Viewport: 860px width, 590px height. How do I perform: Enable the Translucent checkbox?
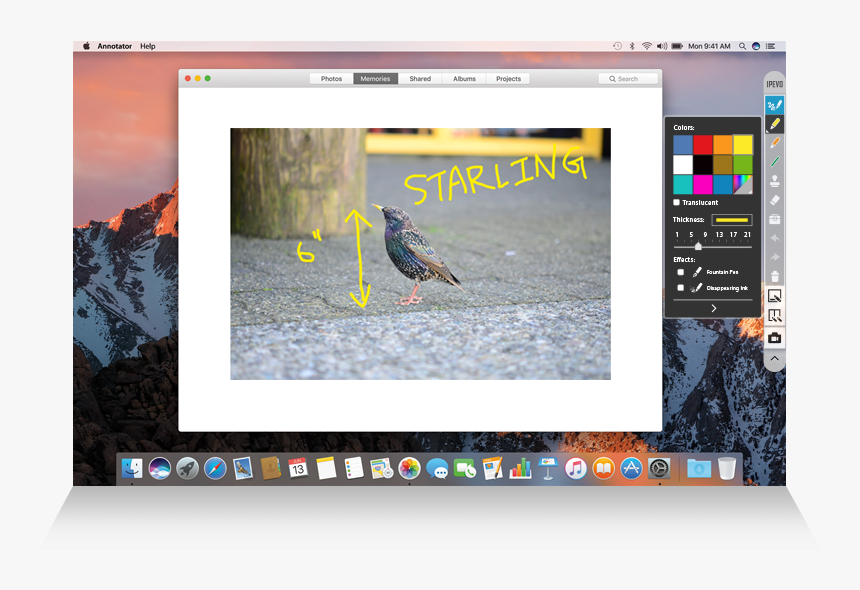tap(676, 202)
